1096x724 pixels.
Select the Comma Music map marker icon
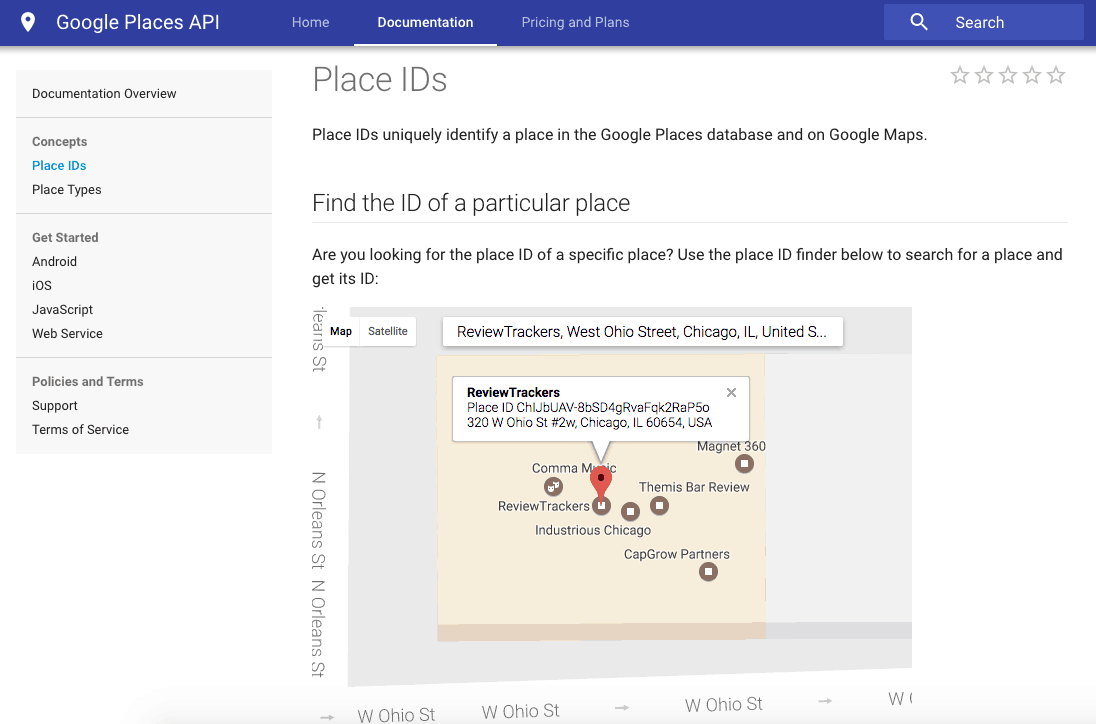pyautogui.click(x=554, y=486)
